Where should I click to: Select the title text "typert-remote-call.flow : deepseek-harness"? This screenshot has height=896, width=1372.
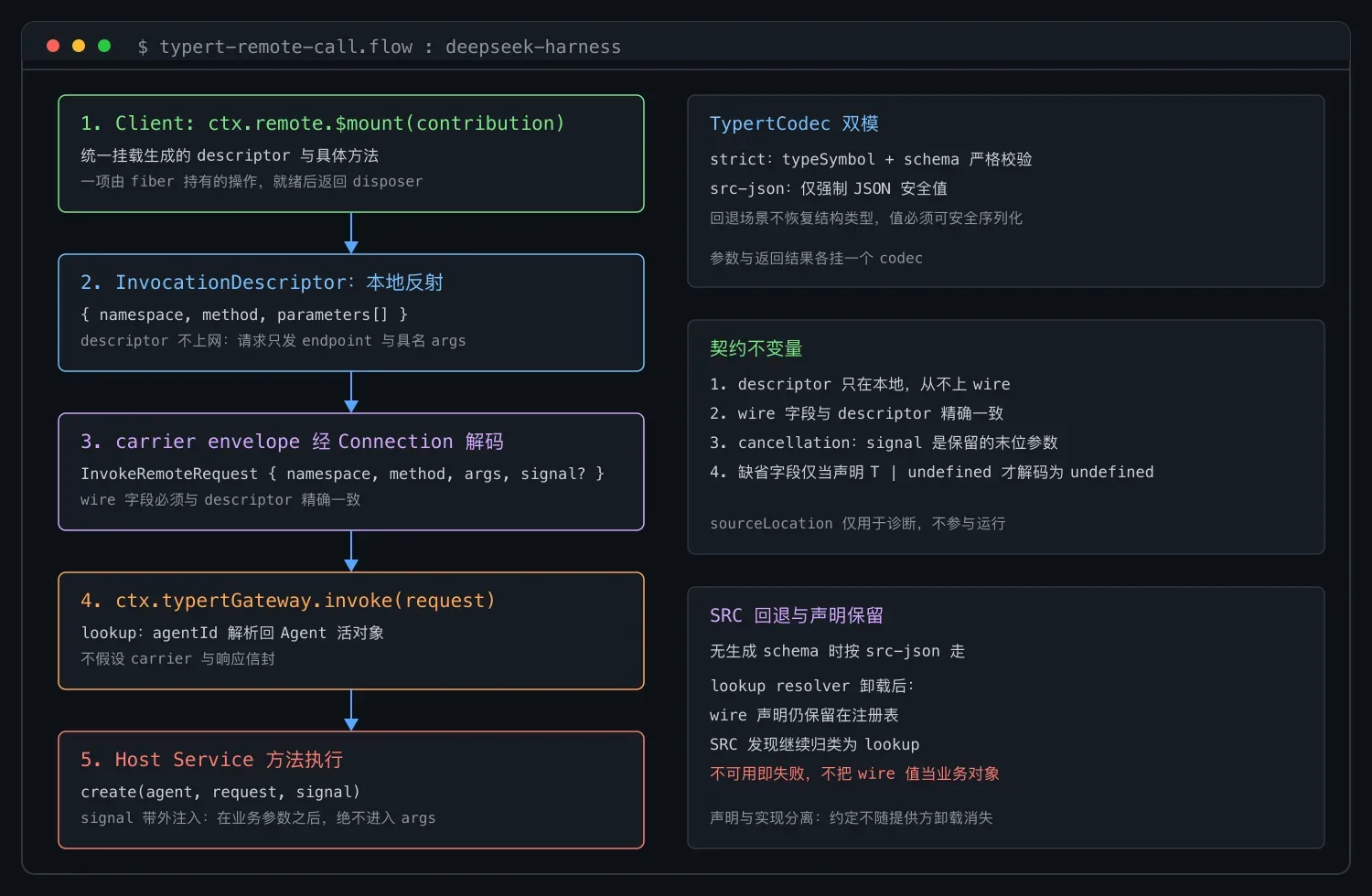tap(391, 47)
